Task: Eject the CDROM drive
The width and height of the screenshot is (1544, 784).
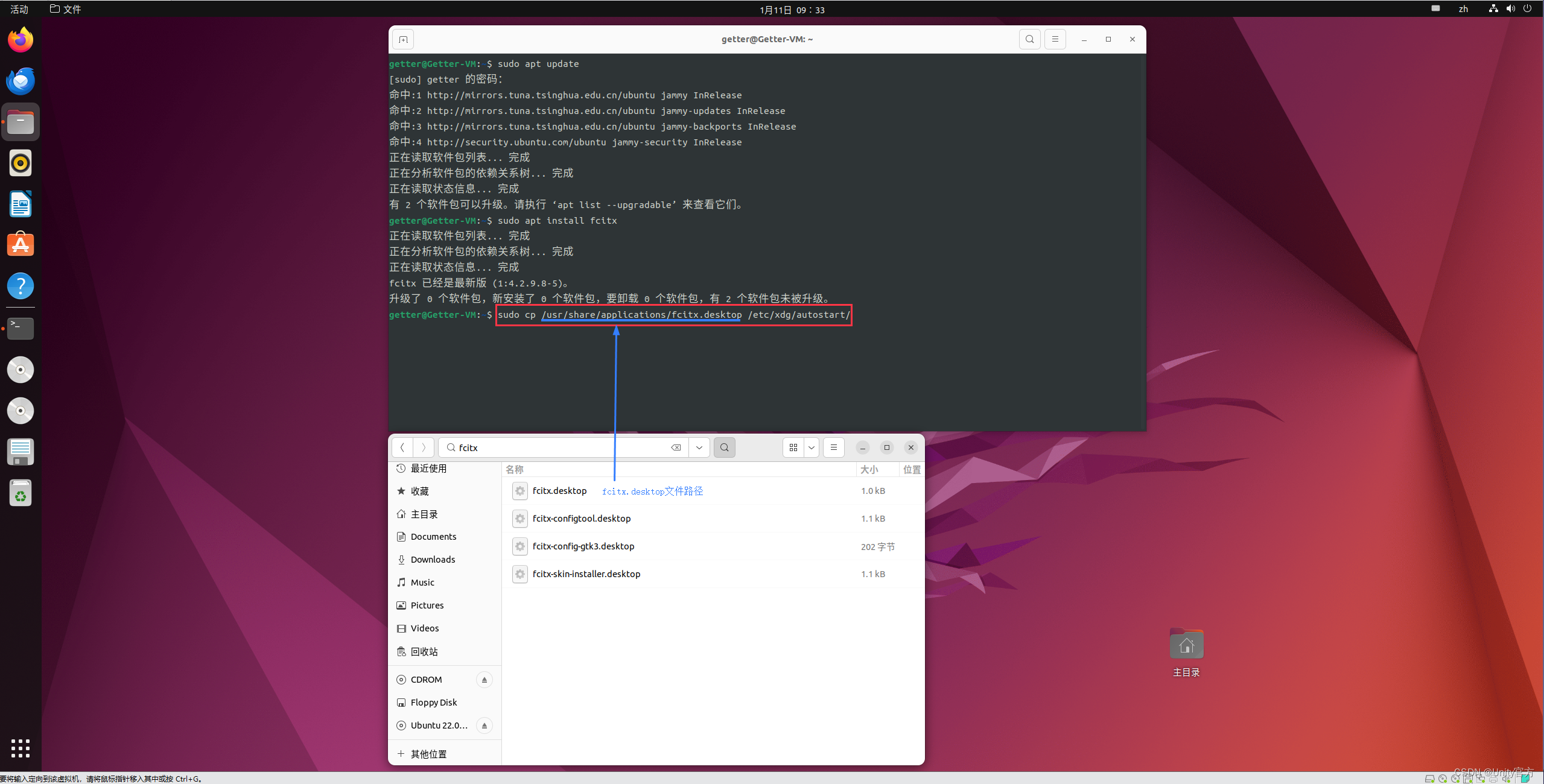Action: [x=484, y=680]
